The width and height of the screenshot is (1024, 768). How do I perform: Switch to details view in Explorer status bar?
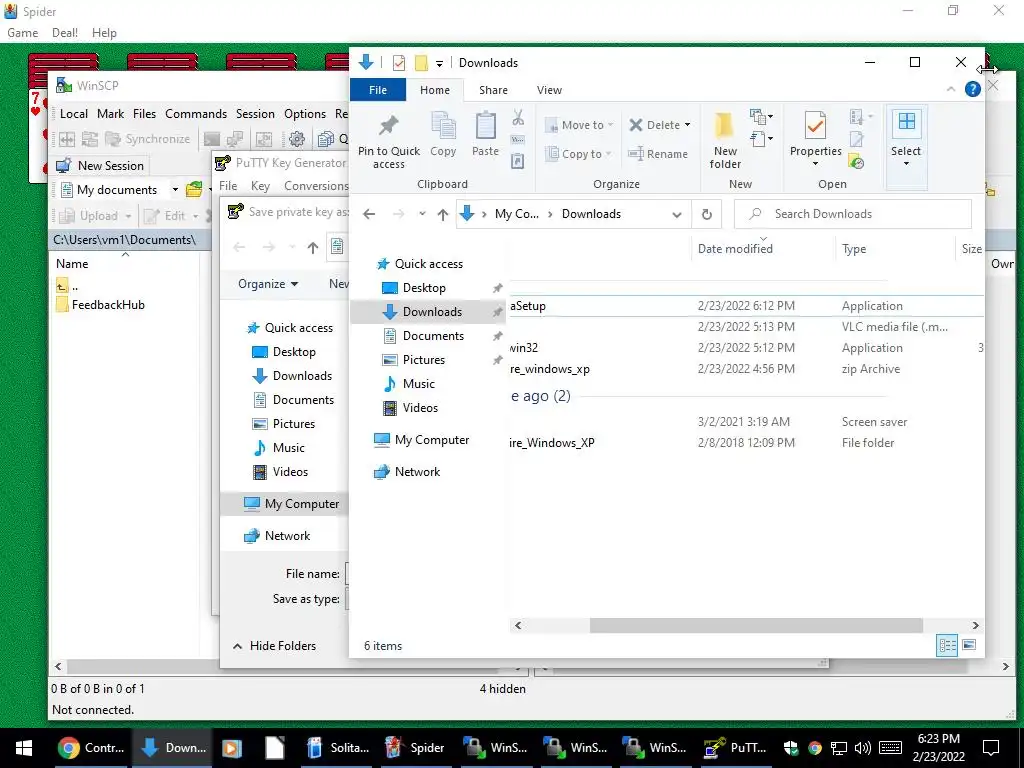(x=948, y=645)
